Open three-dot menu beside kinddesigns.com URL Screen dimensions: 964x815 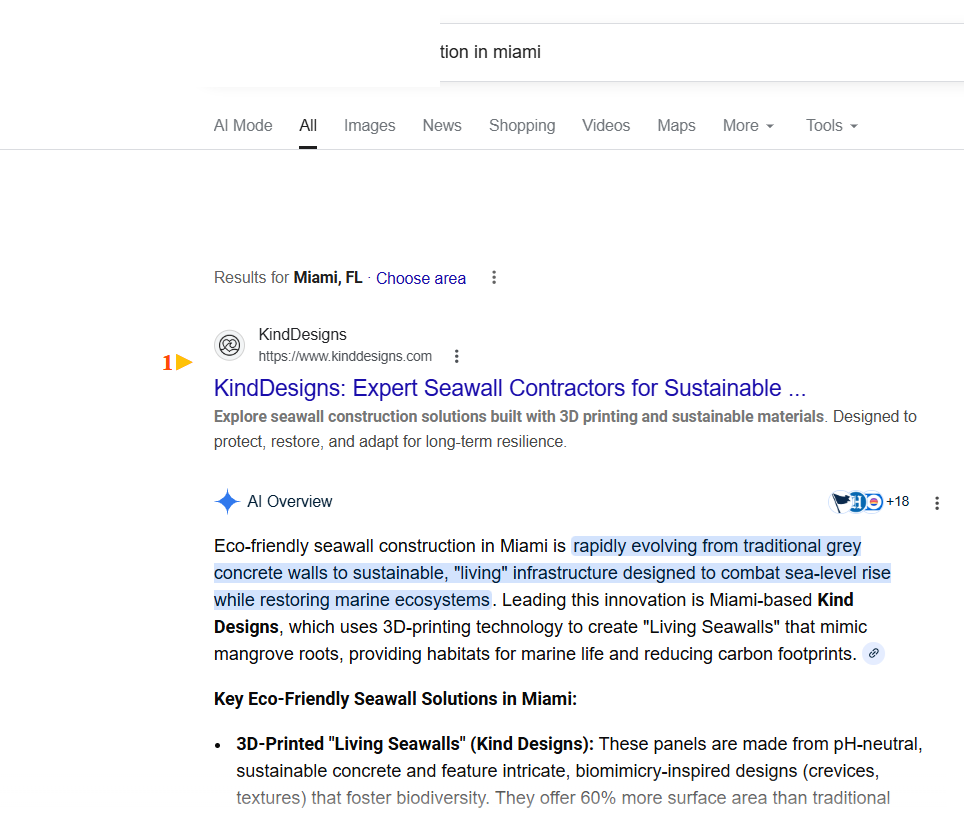click(457, 356)
